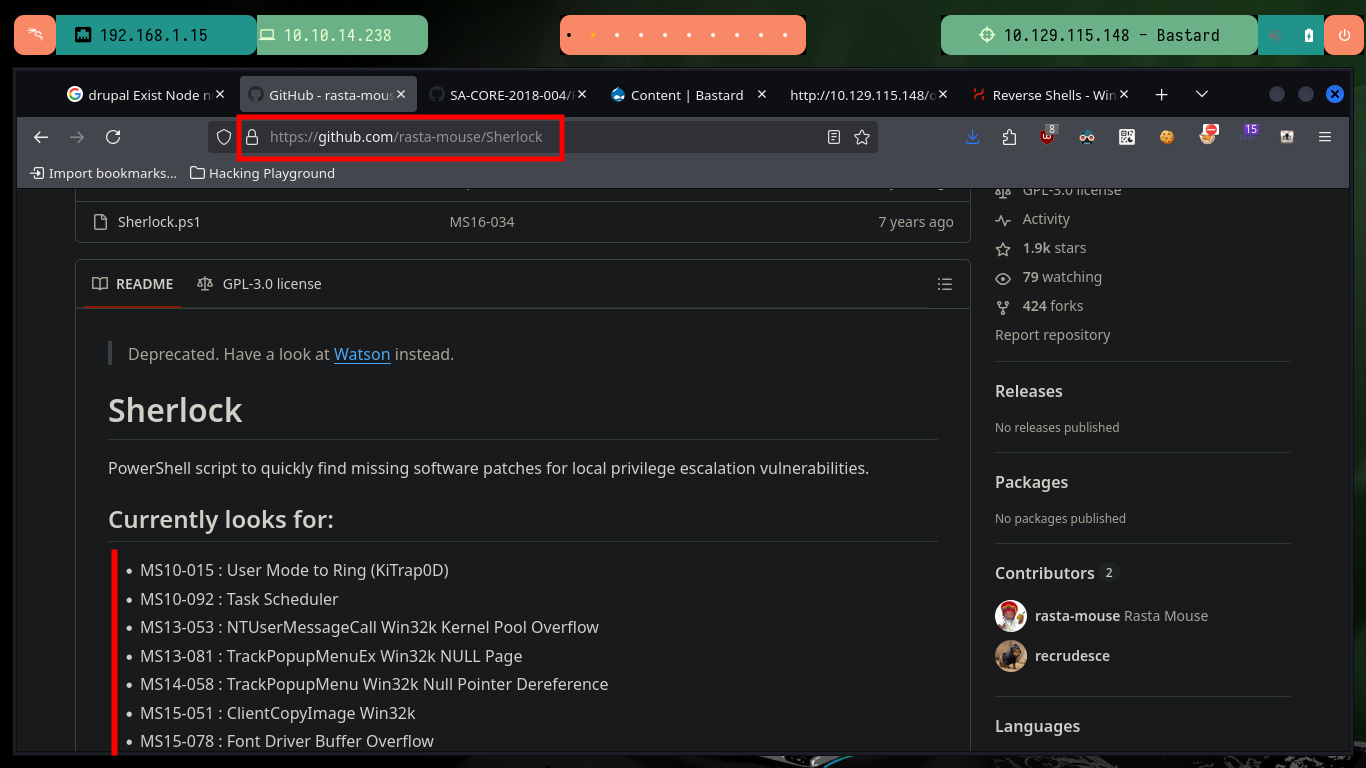Click the extension with the 15 badge

1247,135
